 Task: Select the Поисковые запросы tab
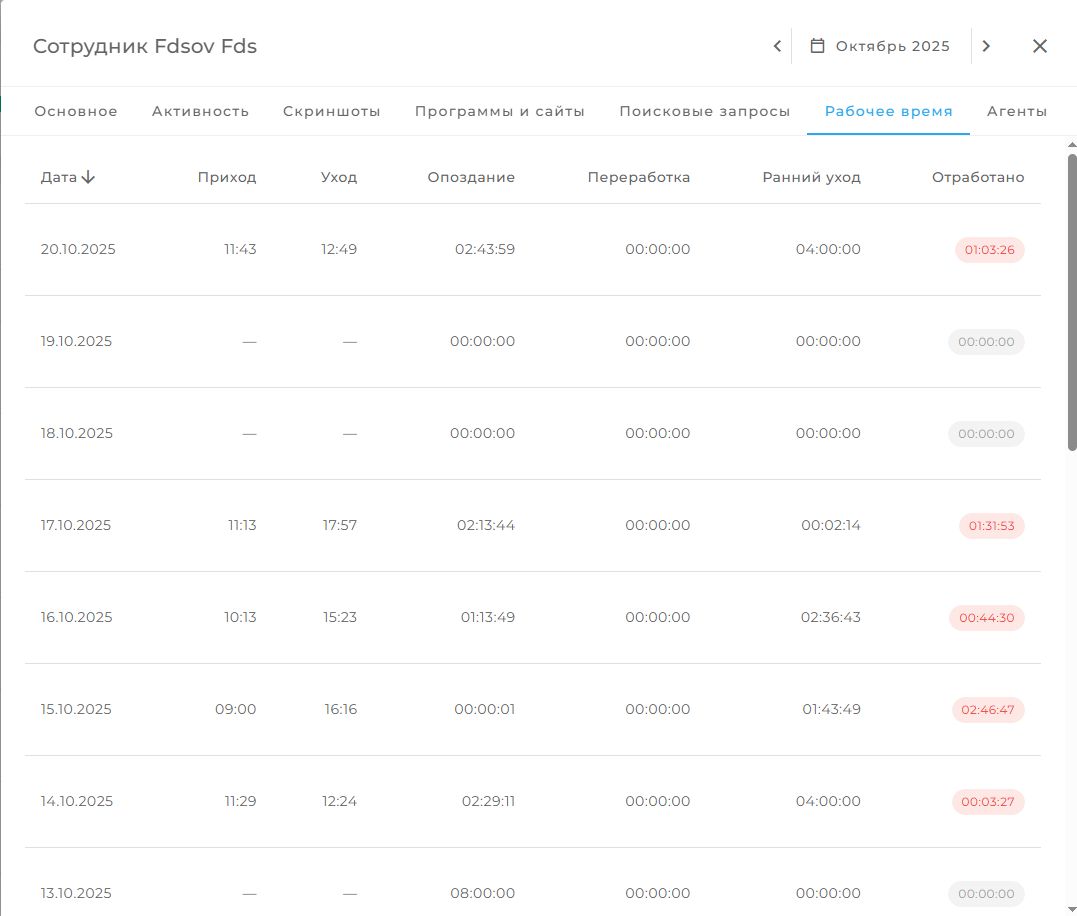[704, 111]
